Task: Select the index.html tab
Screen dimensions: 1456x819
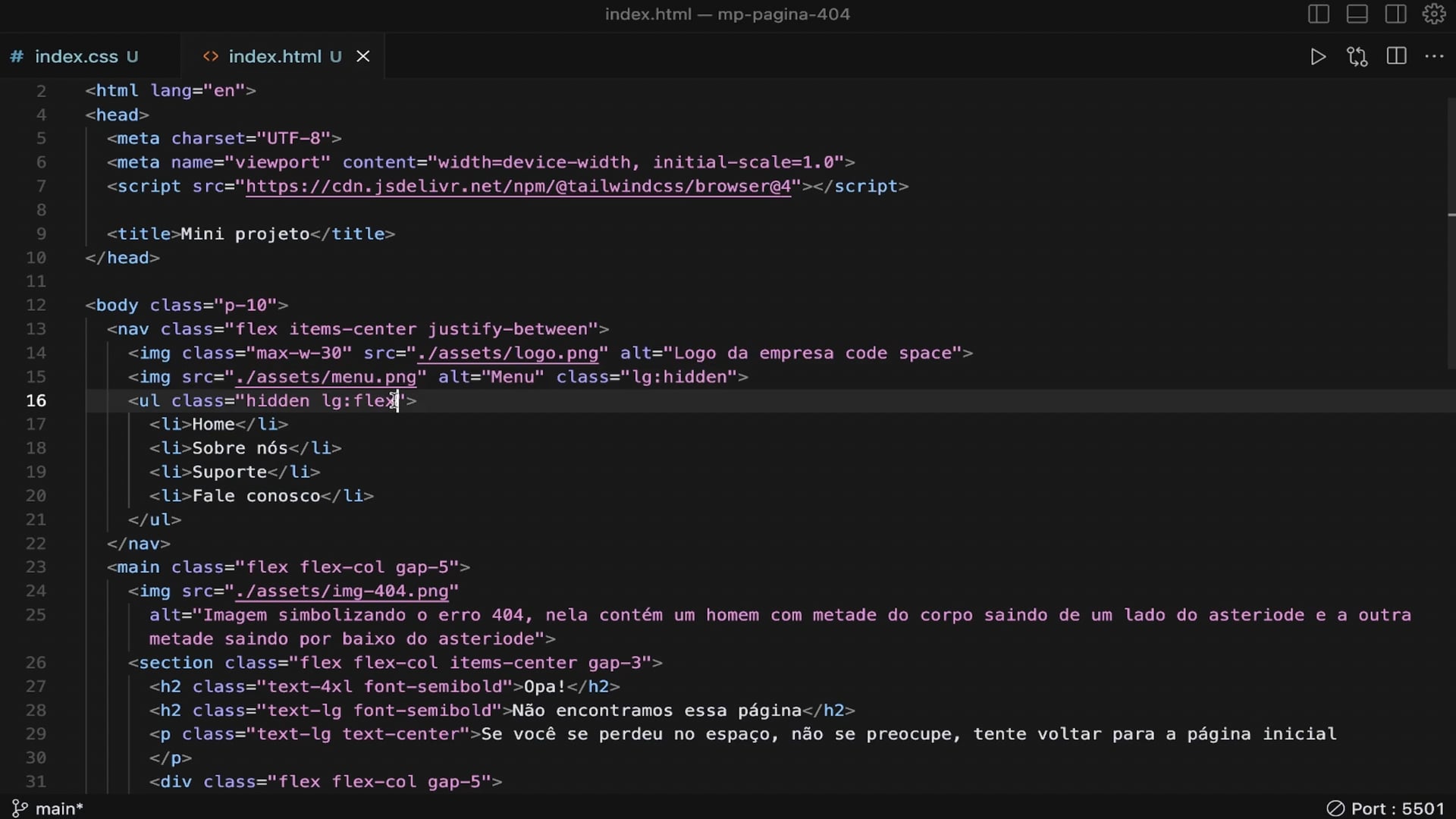Action: (x=275, y=57)
